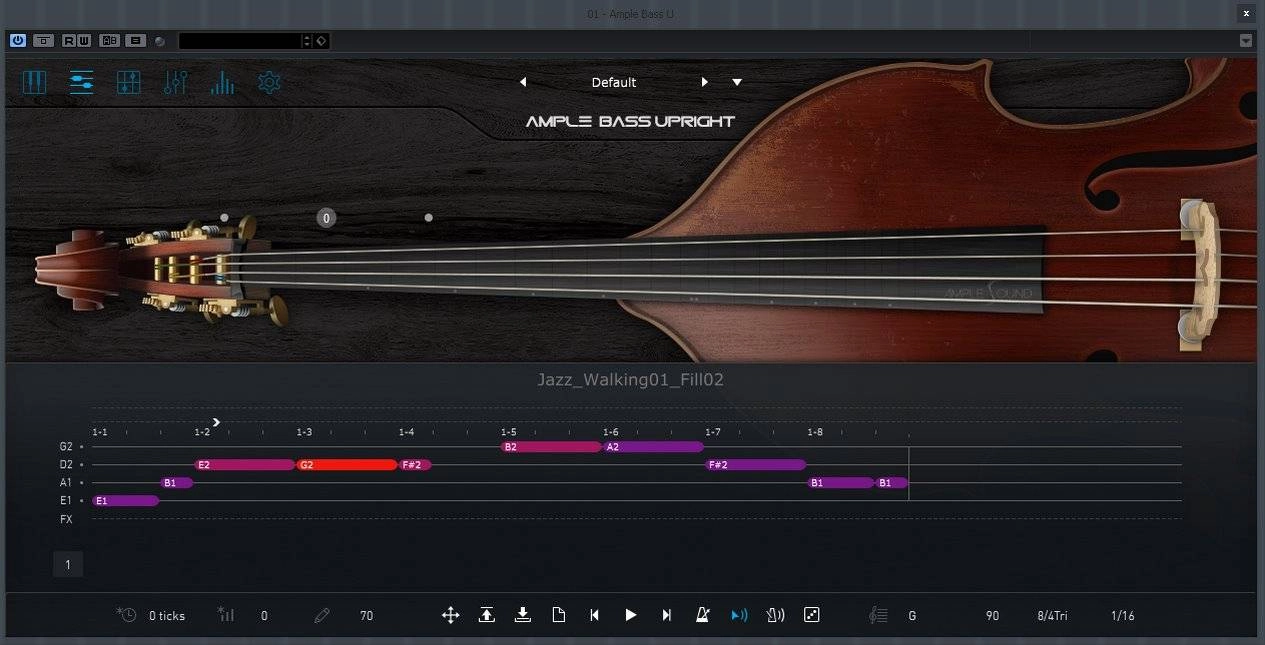Click the right fretboard position dot

(429, 217)
